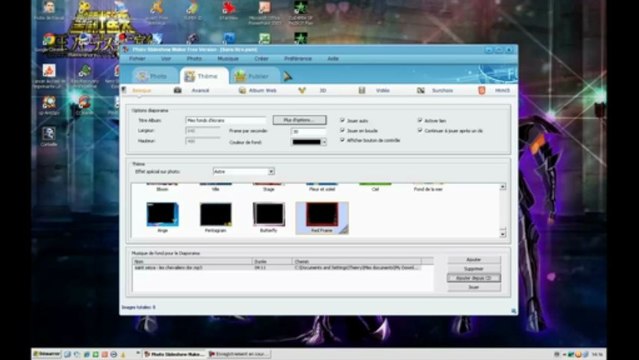The image size is (639, 360).
Task: Click the Ajouter depuis CD button
Action: [474, 278]
